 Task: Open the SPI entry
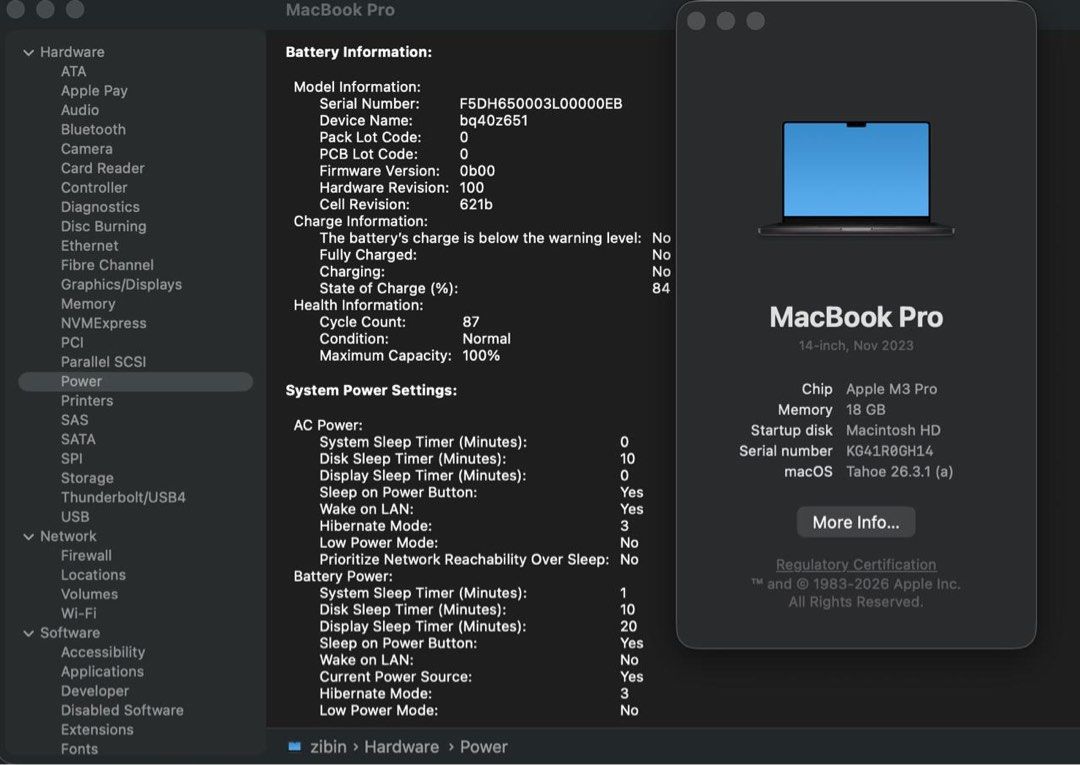[71, 459]
